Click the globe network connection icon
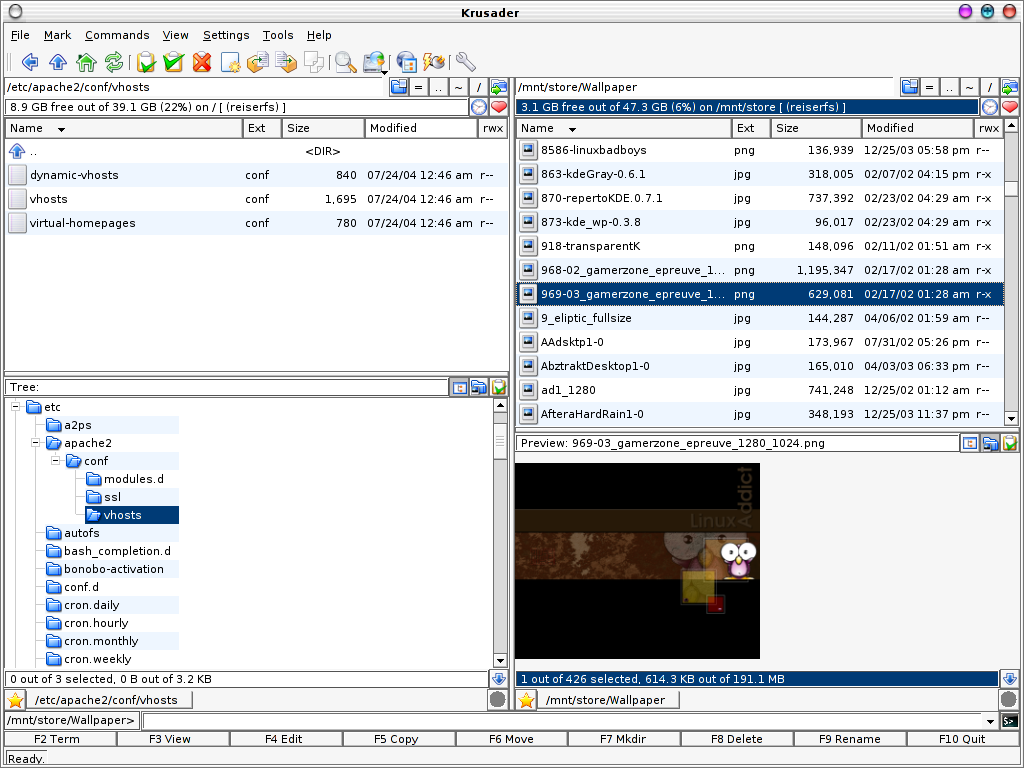Viewport: 1024px width, 768px height. pos(406,62)
